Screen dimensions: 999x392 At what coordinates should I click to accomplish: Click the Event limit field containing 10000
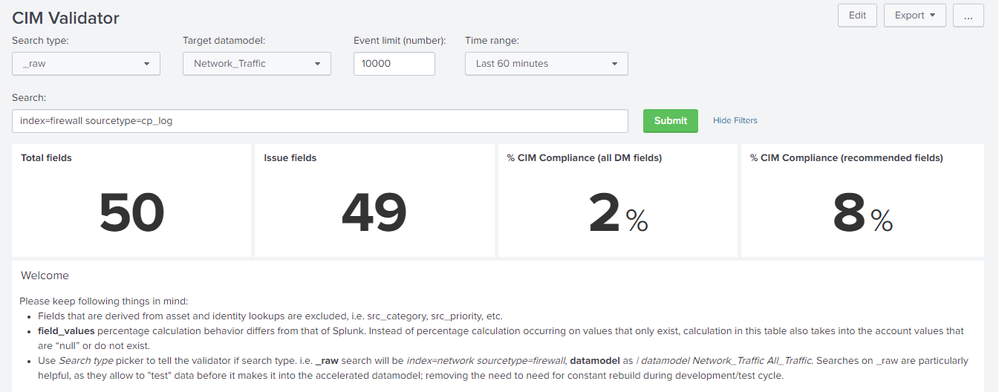click(394, 64)
